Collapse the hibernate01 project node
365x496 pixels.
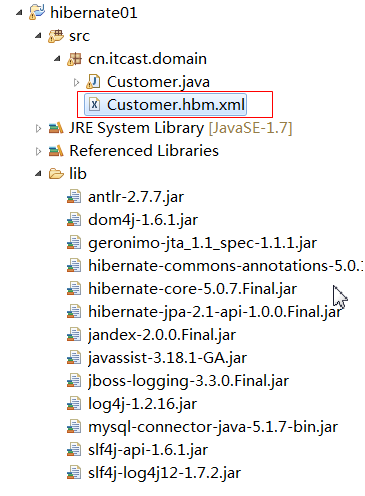click(19, 13)
